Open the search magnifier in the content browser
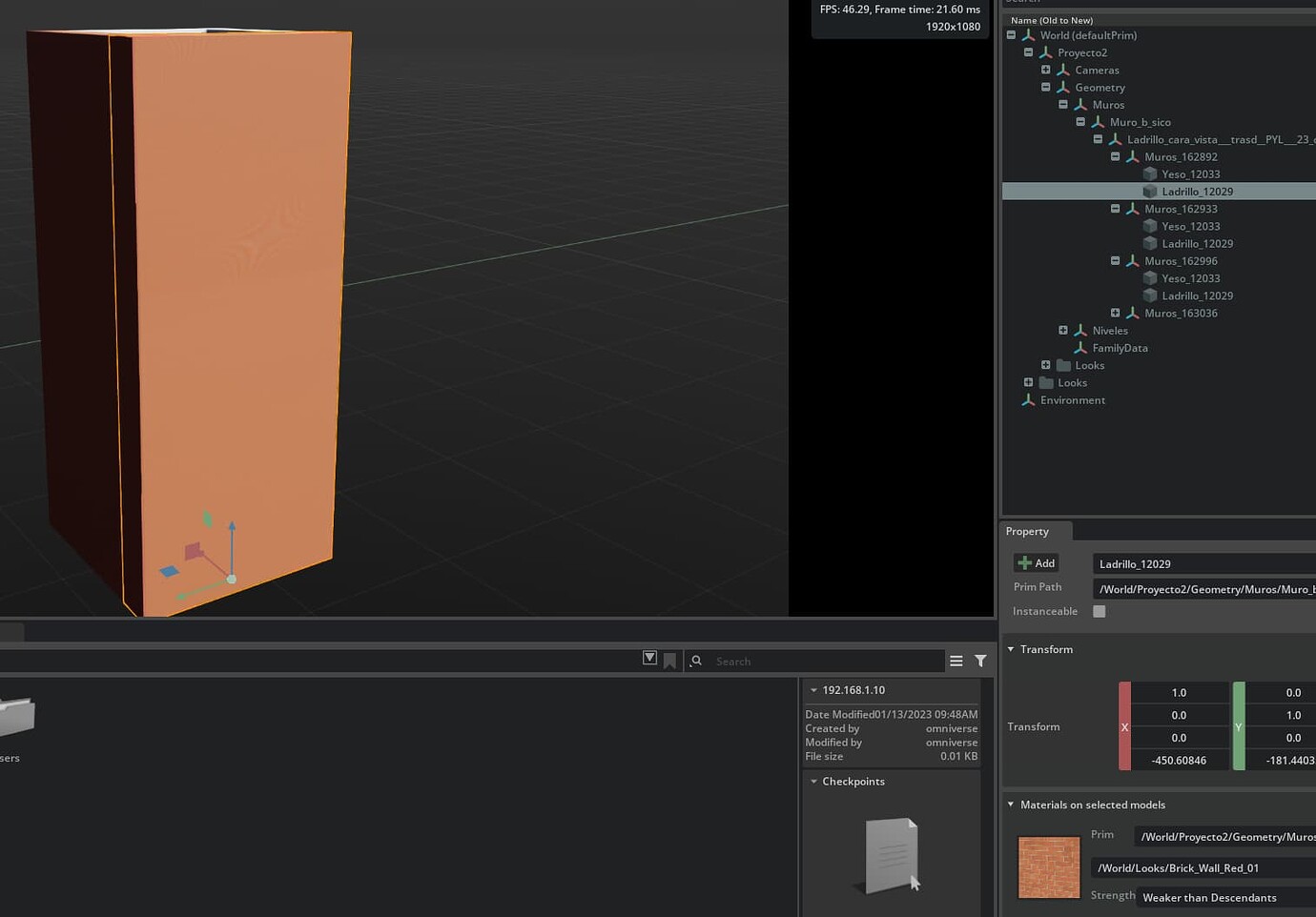The width and height of the screenshot is (1316, 917). click(x=696, y=661)
